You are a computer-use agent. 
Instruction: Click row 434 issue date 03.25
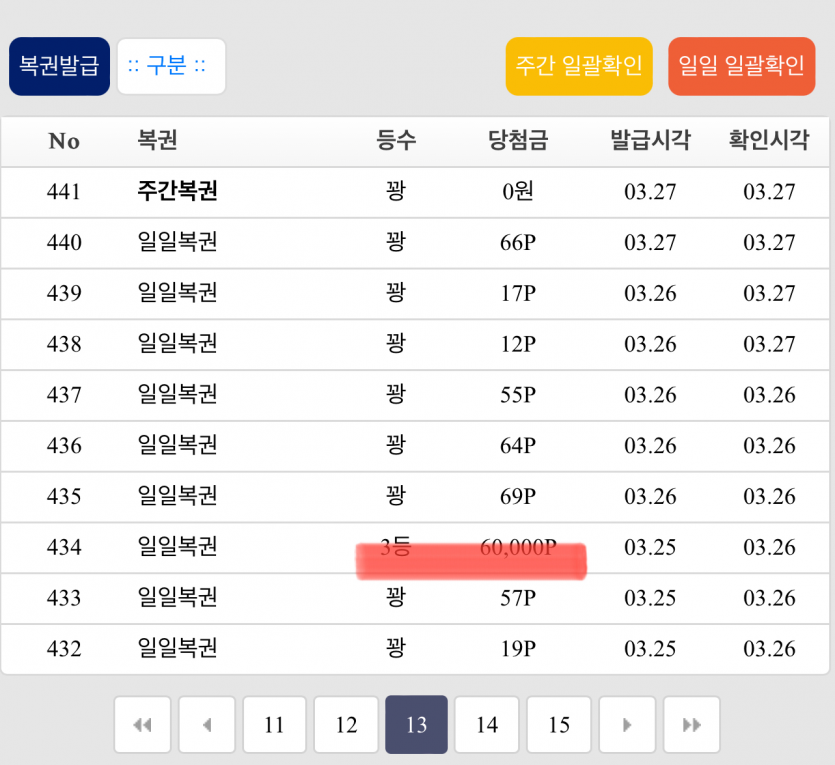pos(650,547)
